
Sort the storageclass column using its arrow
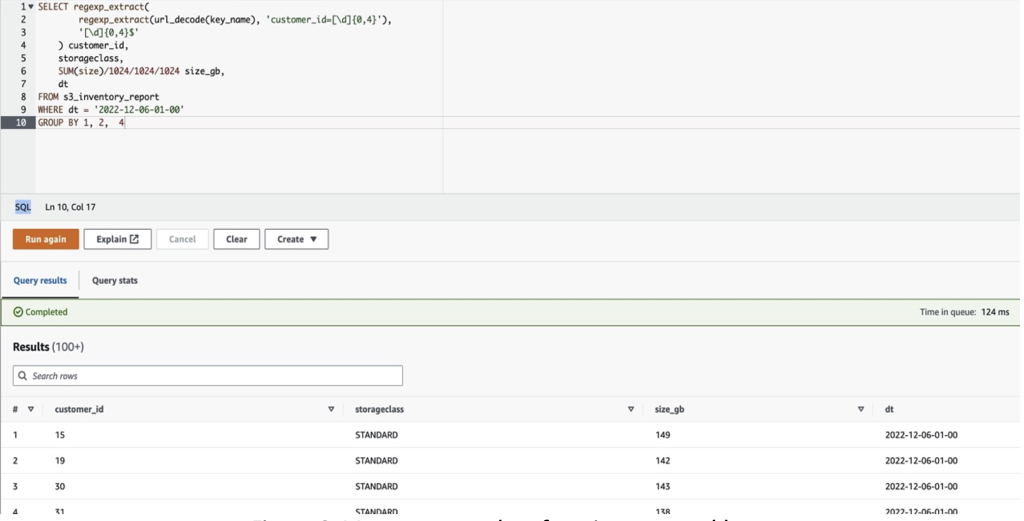pyautogui.click(x=631, y=409)
